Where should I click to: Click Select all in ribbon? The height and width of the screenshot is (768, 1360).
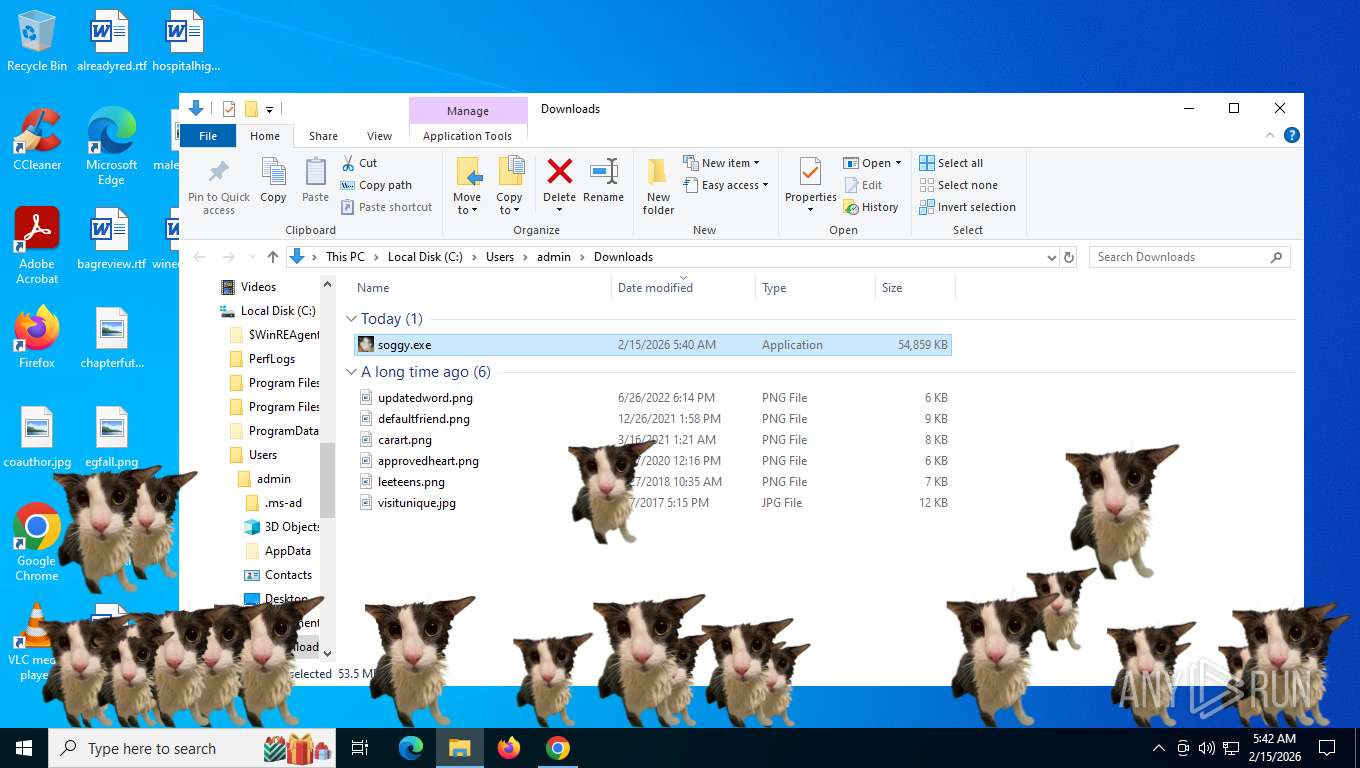pos(951,163)
